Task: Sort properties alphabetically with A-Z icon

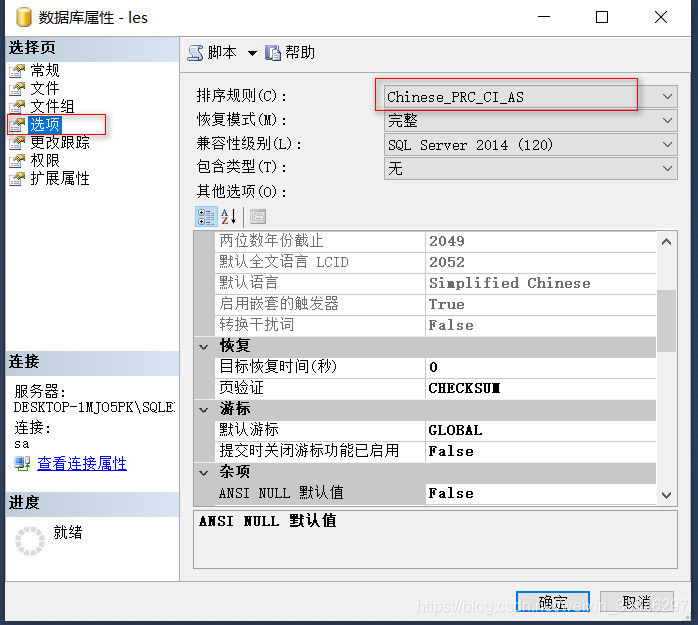Action: pos(228,217)
